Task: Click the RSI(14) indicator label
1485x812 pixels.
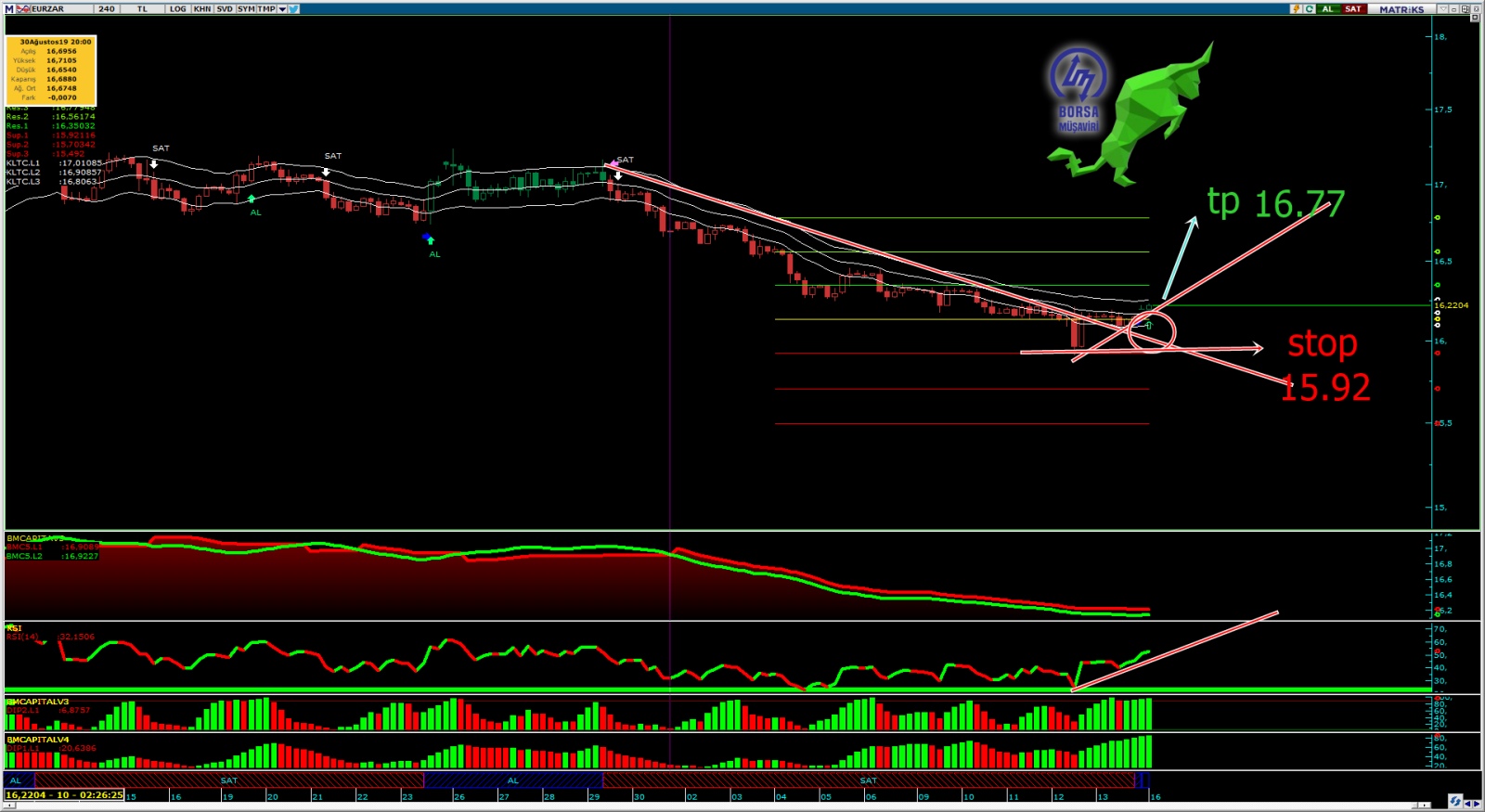Action: click(x=23, y=637)
